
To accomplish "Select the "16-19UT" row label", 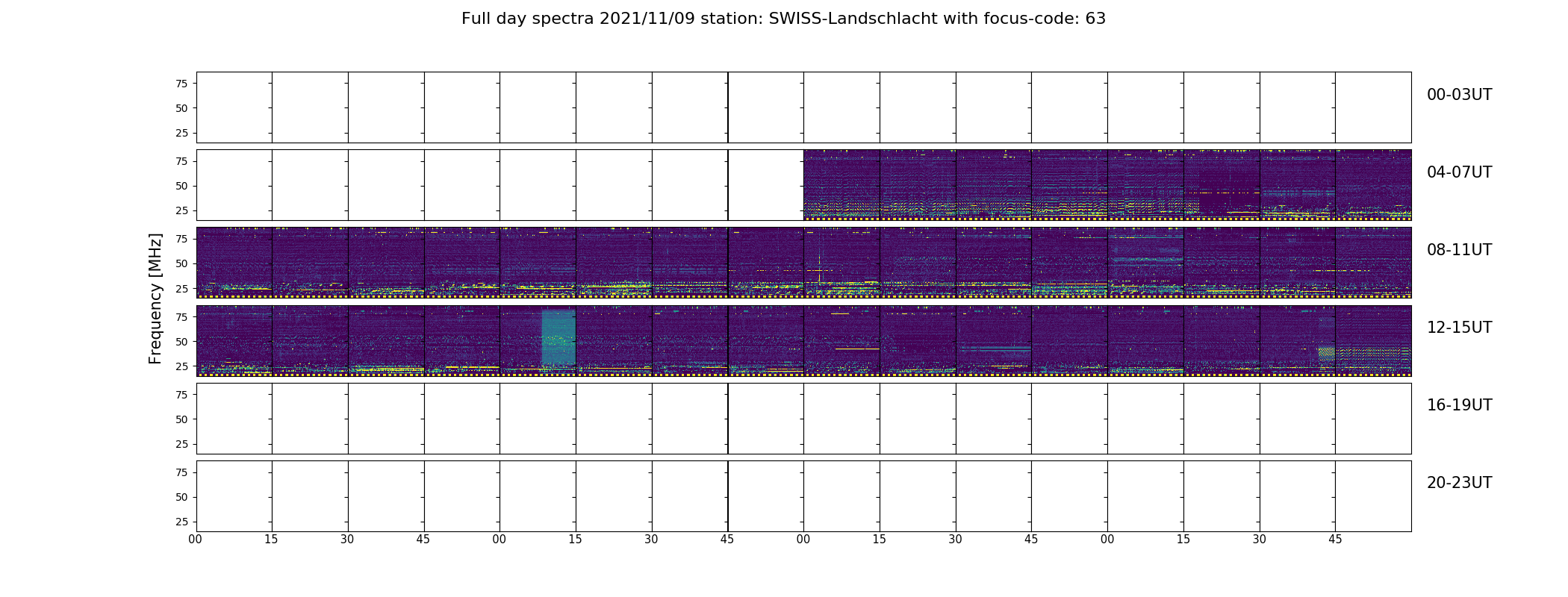I will click(1459, 405).
